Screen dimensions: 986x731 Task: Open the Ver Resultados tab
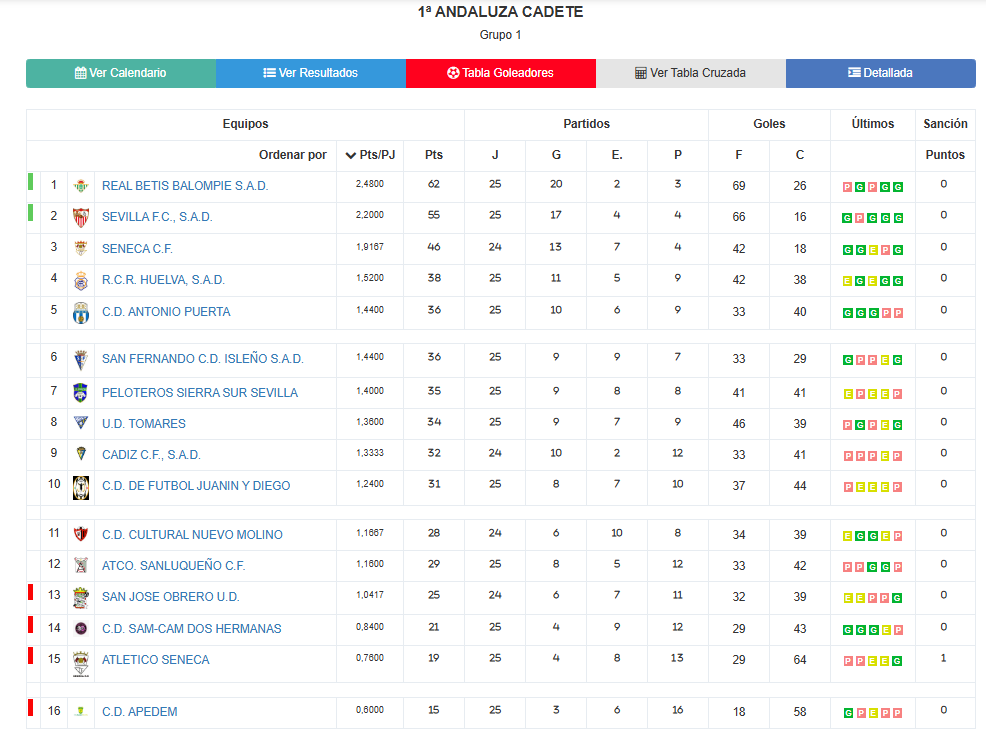(311, 73)
